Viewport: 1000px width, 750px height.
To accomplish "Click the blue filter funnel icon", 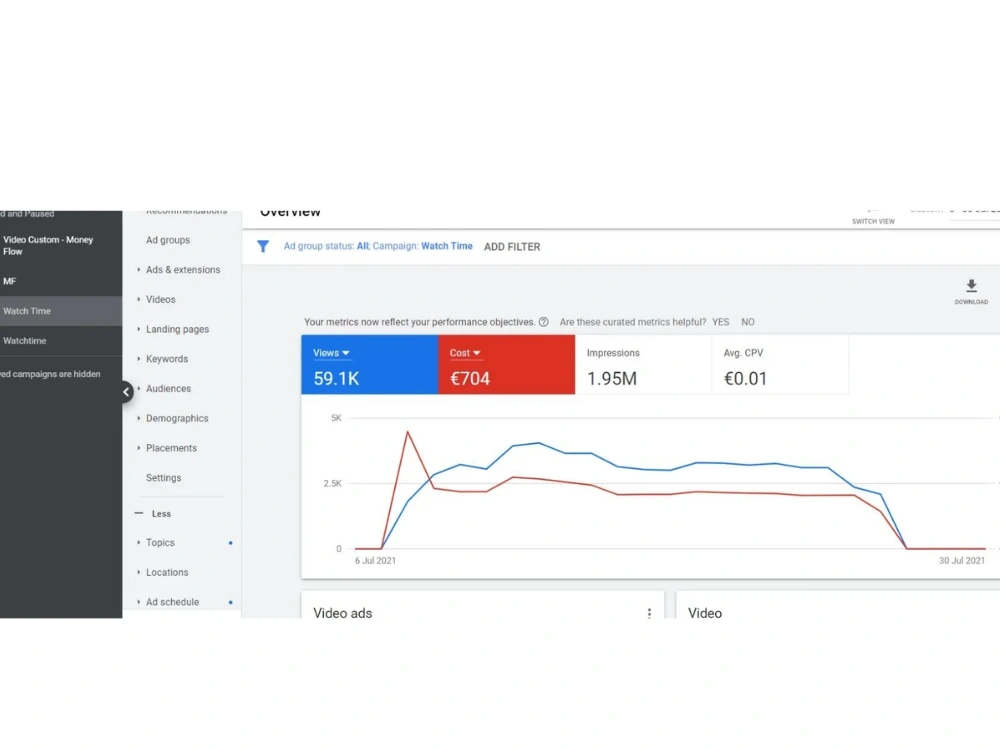I will click(x=263, y=246).
